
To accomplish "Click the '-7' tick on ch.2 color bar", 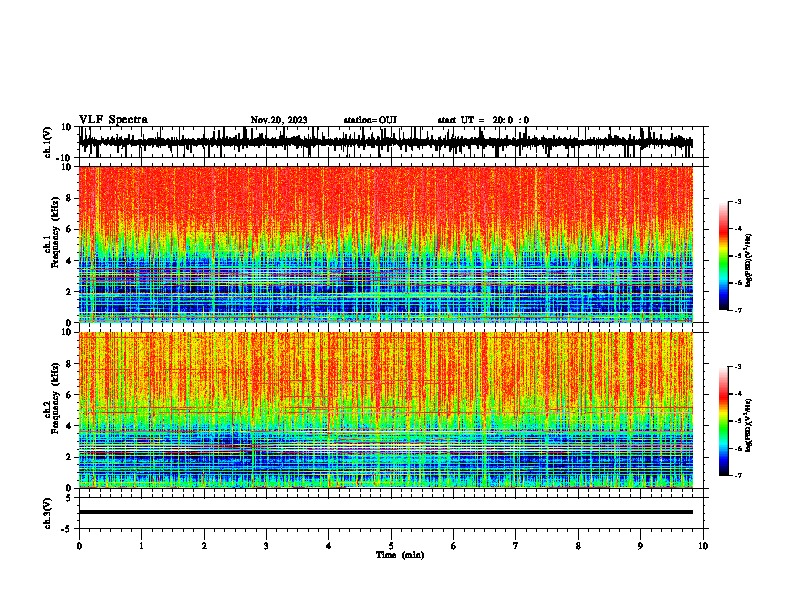I will [x=737, y=476].
